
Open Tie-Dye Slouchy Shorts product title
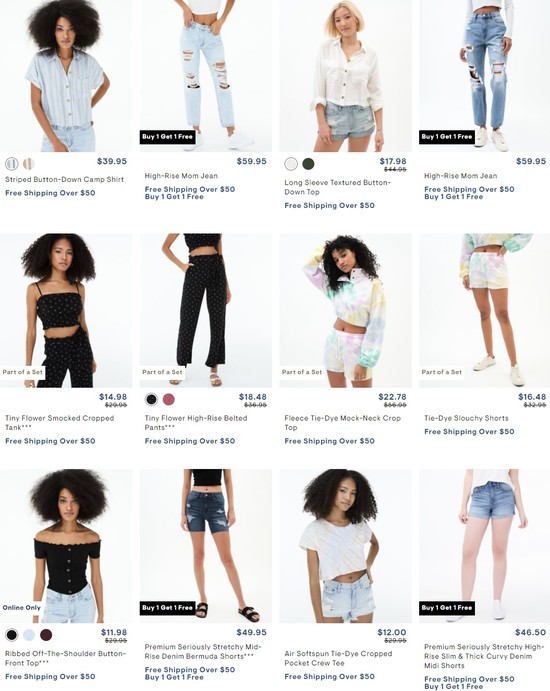tap(466, 418)
